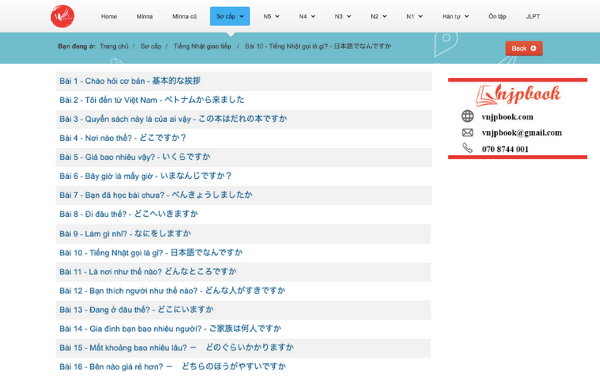This screenshot has width=600, height=376.
Task: Click the phone handset icon
Action: (x=467, y=148)
